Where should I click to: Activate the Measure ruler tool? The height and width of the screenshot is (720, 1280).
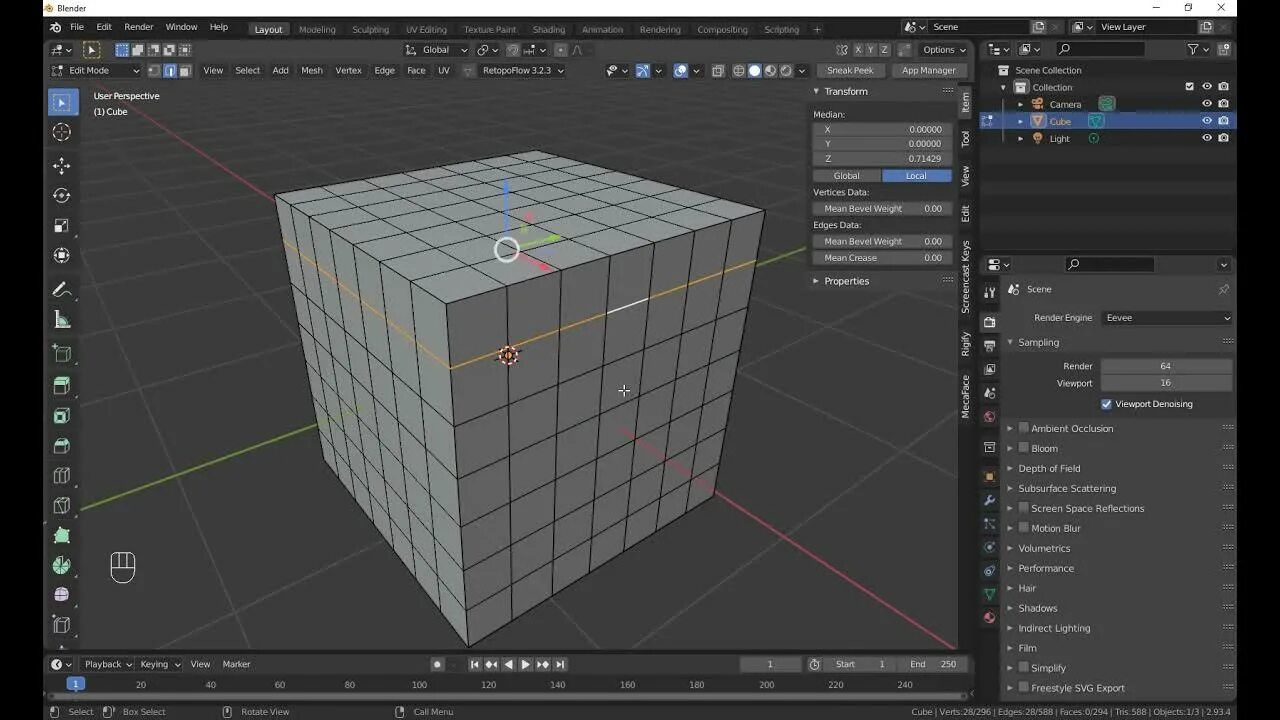pos(62,320)
